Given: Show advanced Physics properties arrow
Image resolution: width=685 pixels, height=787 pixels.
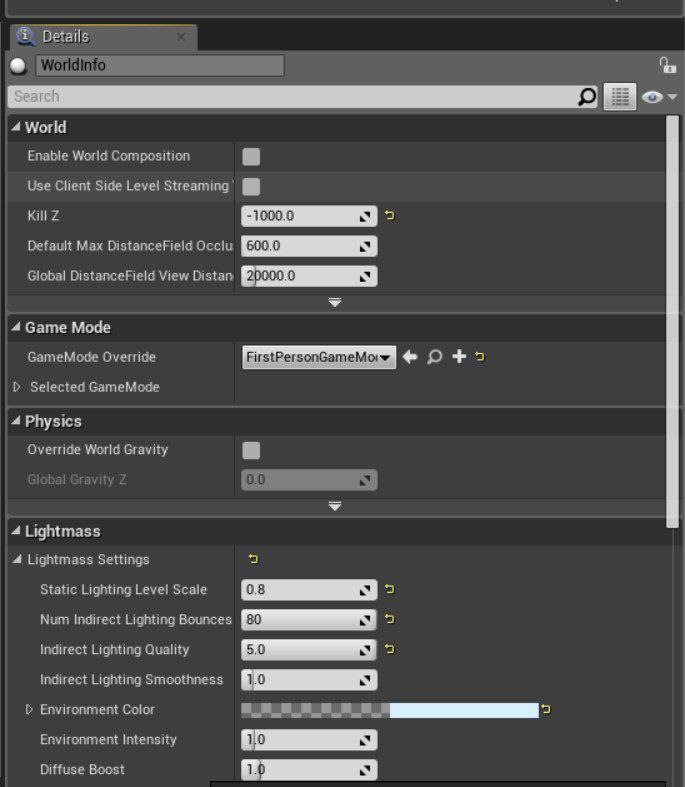Looking at the screenshot, I should 335,506.
